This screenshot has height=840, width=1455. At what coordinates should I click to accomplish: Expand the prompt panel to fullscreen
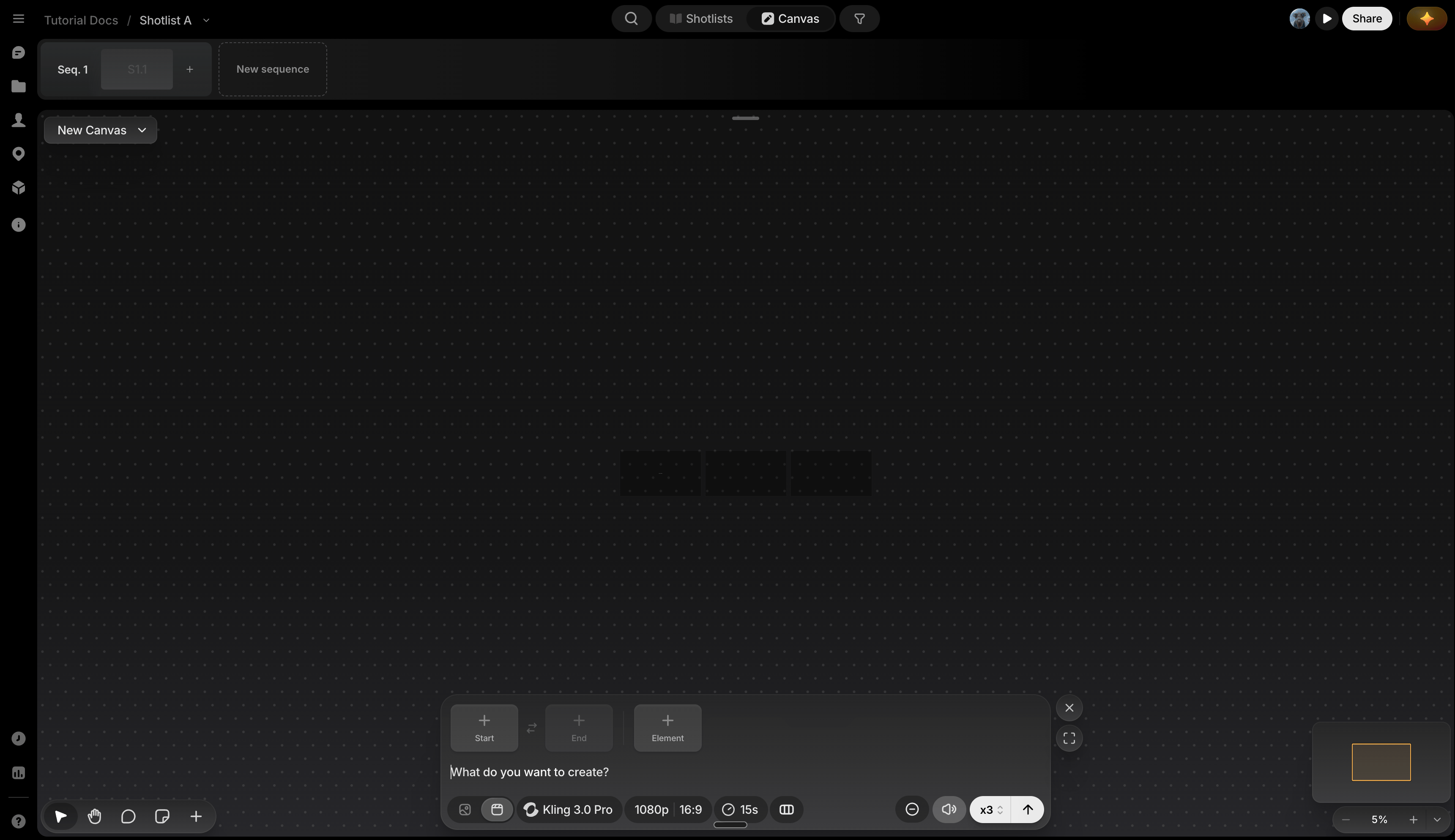pos(1069,739)
